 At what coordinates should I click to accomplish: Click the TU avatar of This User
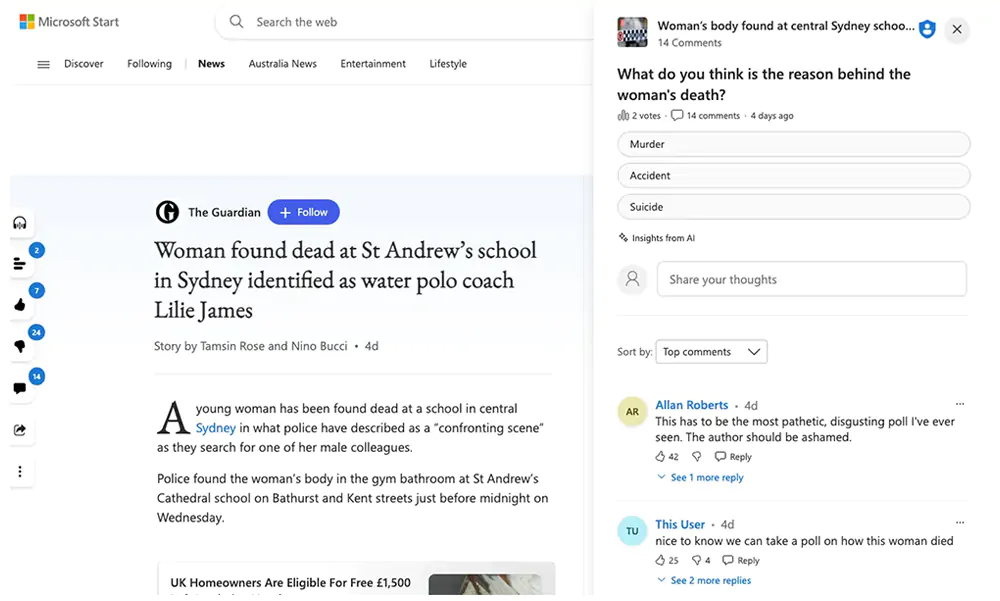pos(633,531)
